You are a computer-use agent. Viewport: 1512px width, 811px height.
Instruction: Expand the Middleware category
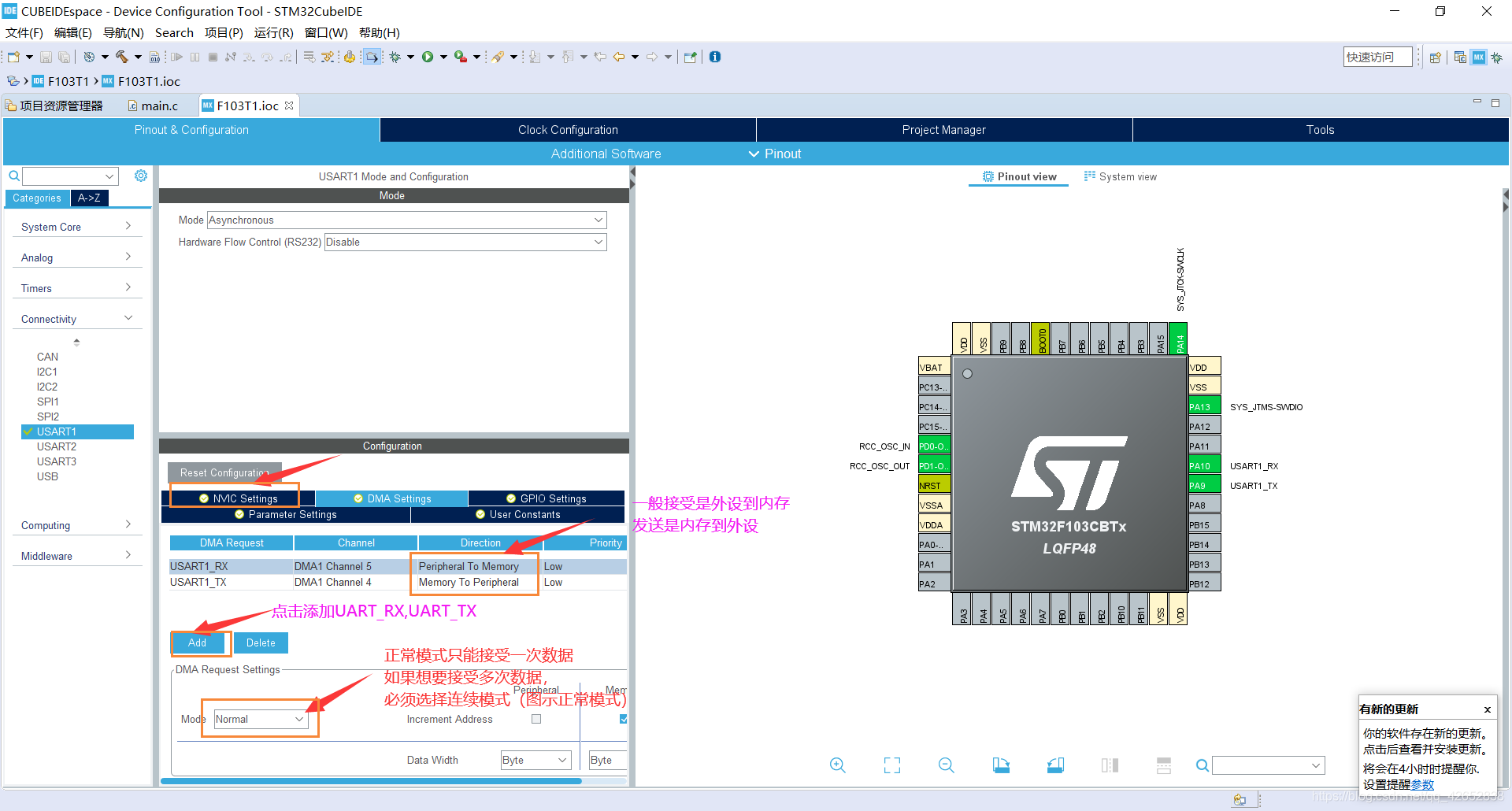click(x=76, y=556)
